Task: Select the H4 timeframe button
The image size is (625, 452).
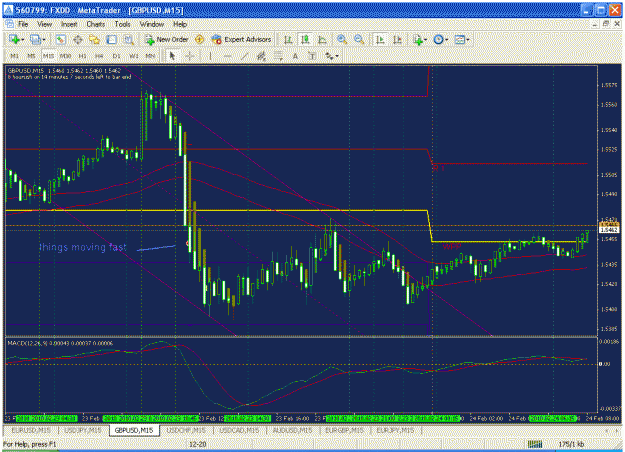Action: pyautogui.click(x=99, y=56)
